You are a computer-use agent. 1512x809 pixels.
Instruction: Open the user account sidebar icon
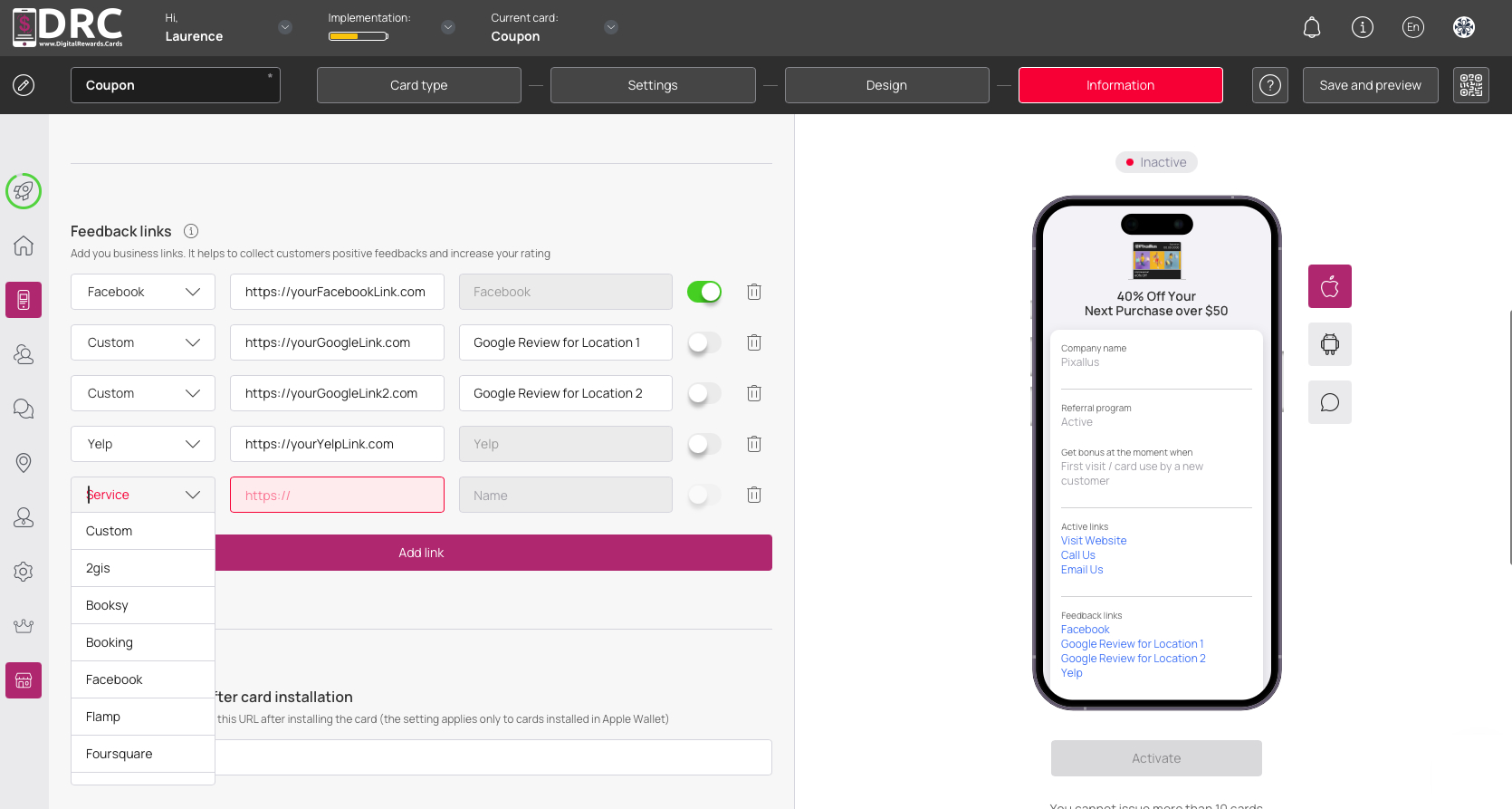tap(24, 517)
